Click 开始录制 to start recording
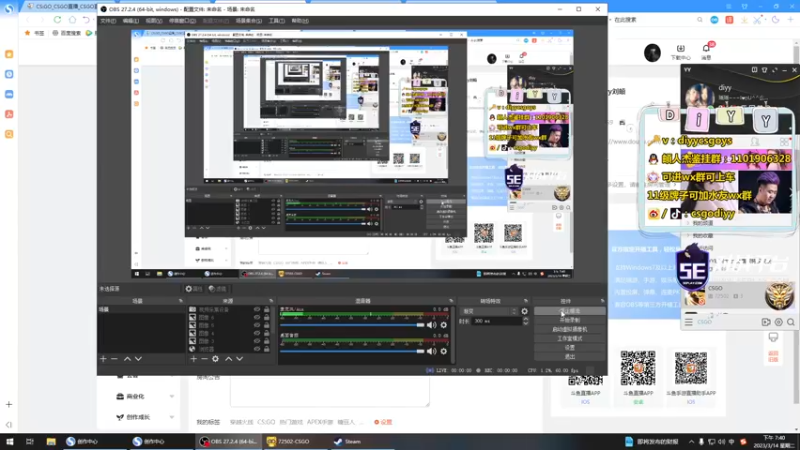 click(x=569, y=320)
